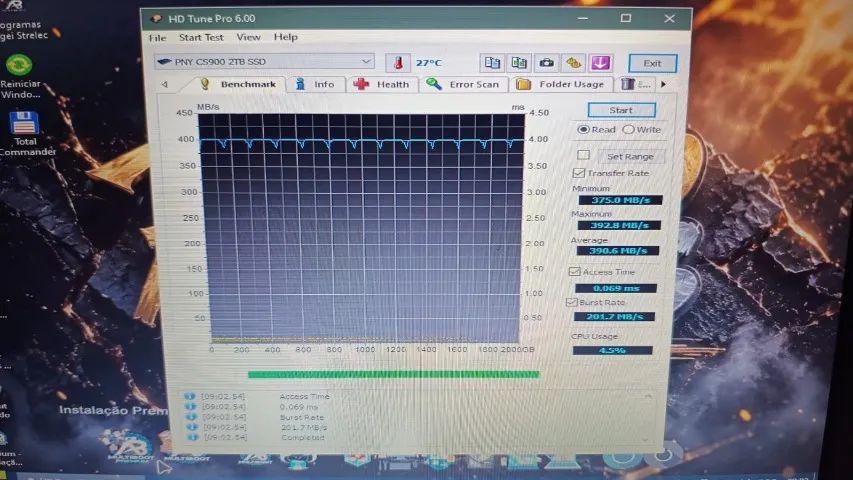Image resolution: width=853 pixels, height=480 pixels.
Task: Switch to the Folder Usage tab
Action: click(561, 84)
